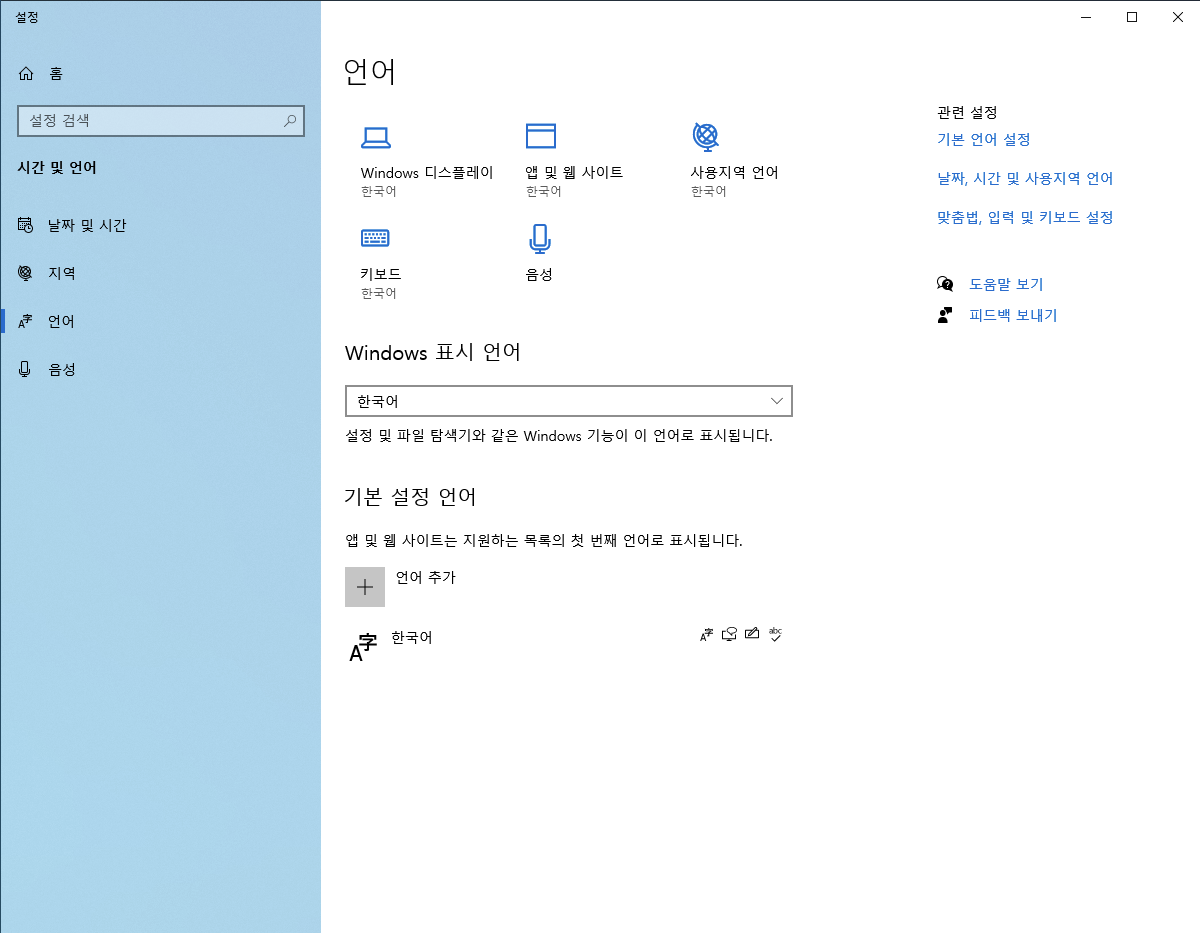
Task: Click the text-to-speech feature icon on the 한국어 row
Action: [x=730, y=633]
